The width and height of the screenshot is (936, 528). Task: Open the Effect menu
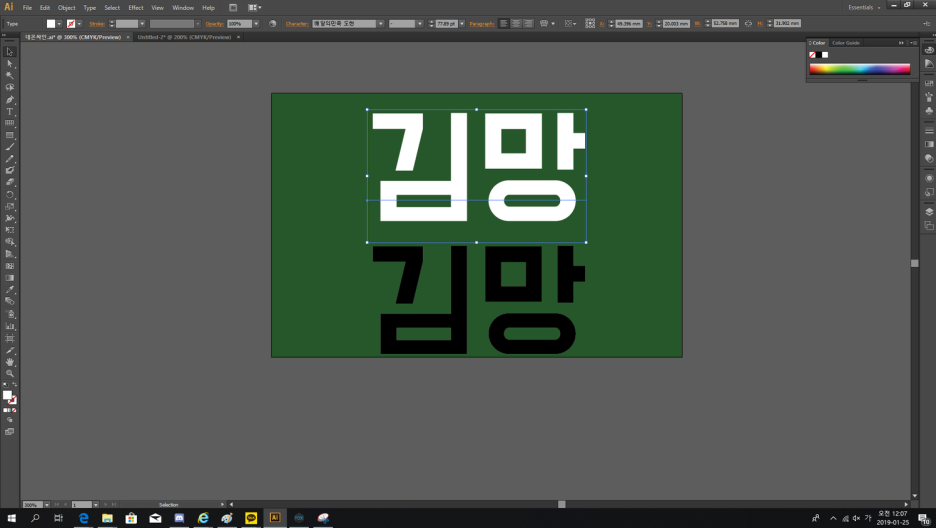[135, 7]
